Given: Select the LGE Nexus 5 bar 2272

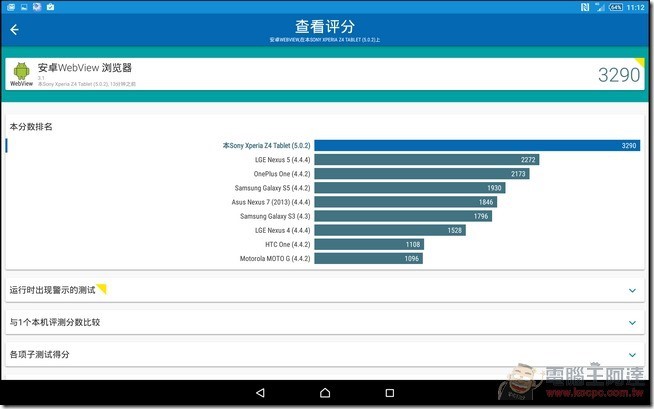Looking at the screenshot, I should (x=427, y=160).
